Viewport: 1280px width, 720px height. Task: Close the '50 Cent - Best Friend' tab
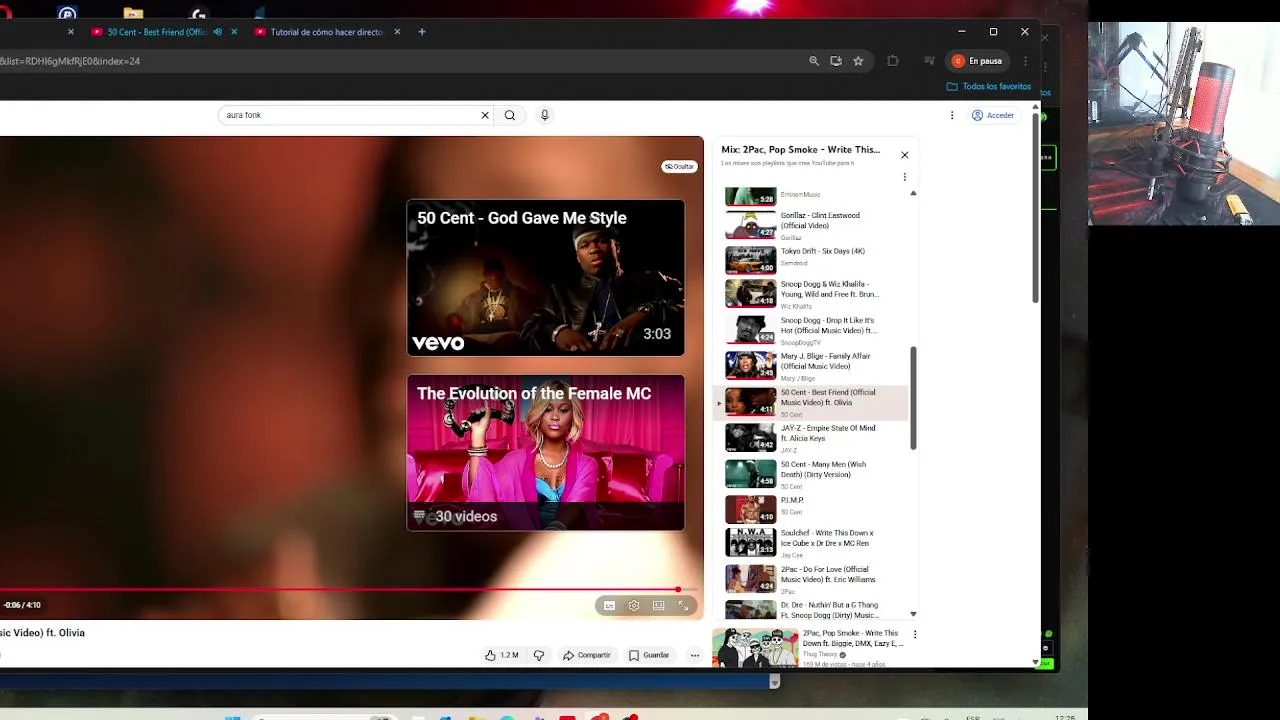(x=234, y=32)
